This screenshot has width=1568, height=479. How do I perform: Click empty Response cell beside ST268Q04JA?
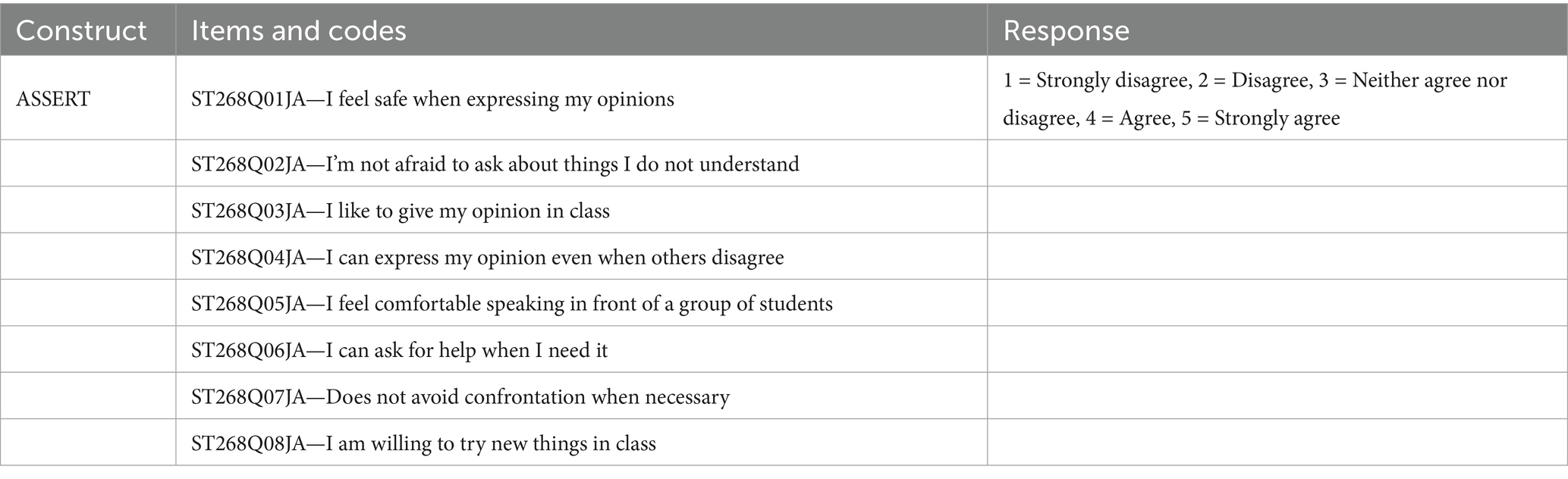pyautogui.click(x=1277, y=258)
